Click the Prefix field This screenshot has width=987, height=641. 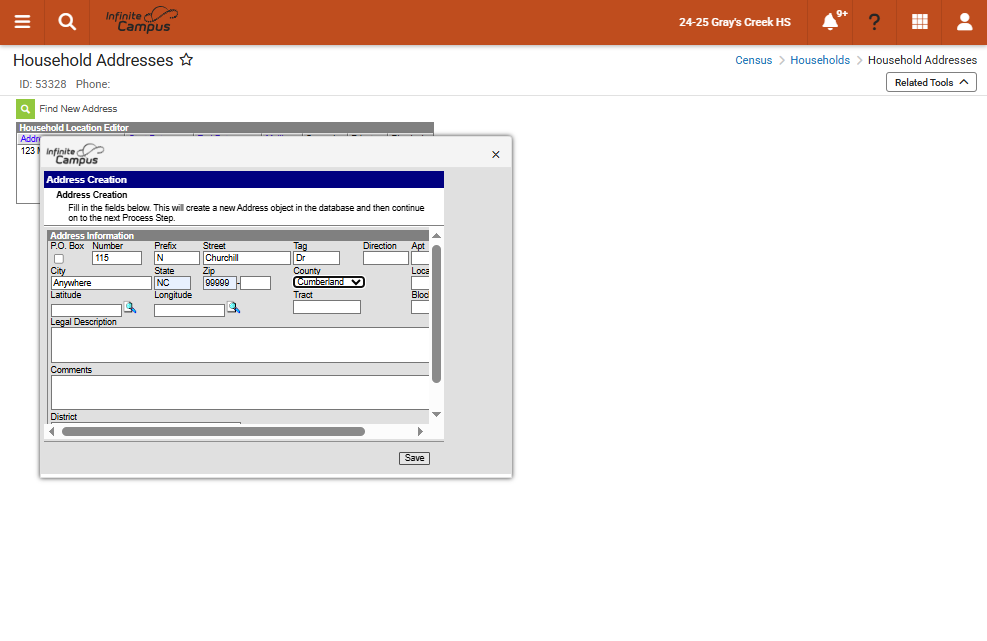click(177, 258)
